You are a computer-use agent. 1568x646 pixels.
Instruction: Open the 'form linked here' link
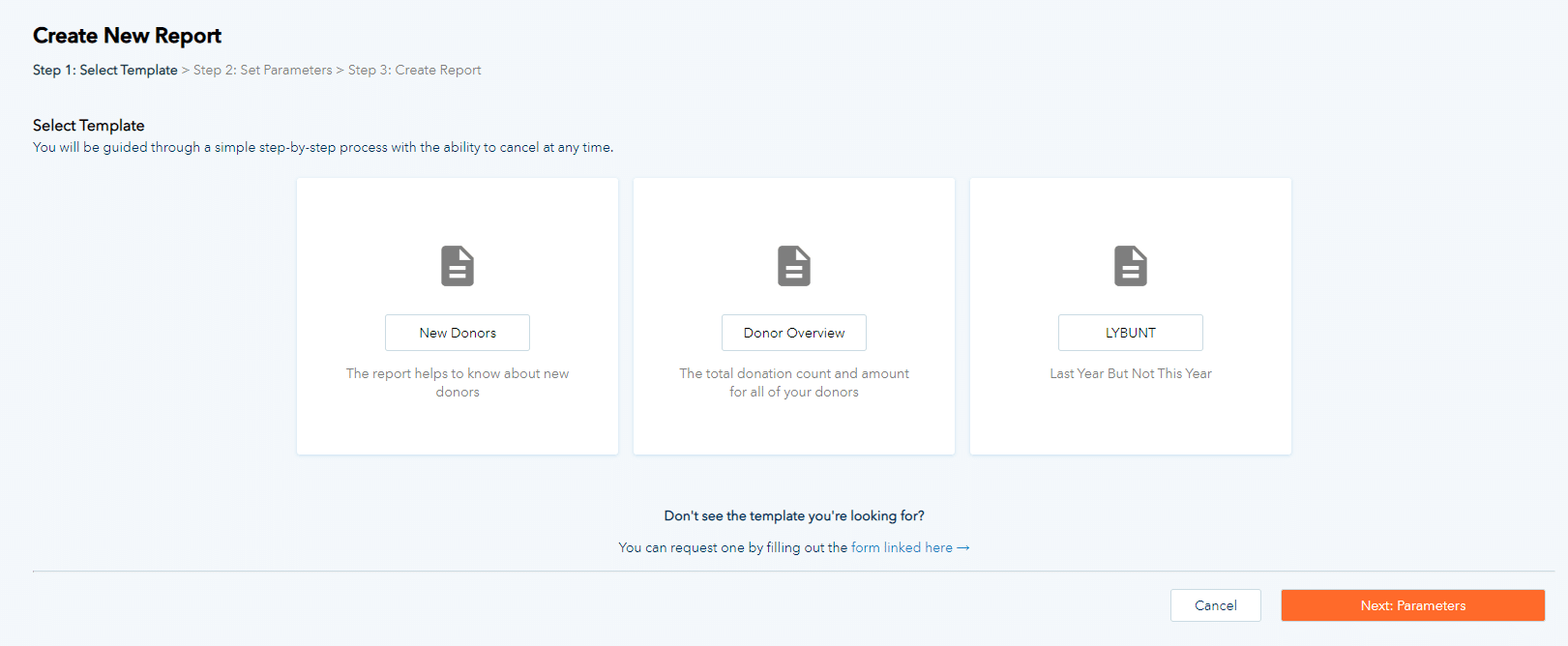[x=902, y=547]
